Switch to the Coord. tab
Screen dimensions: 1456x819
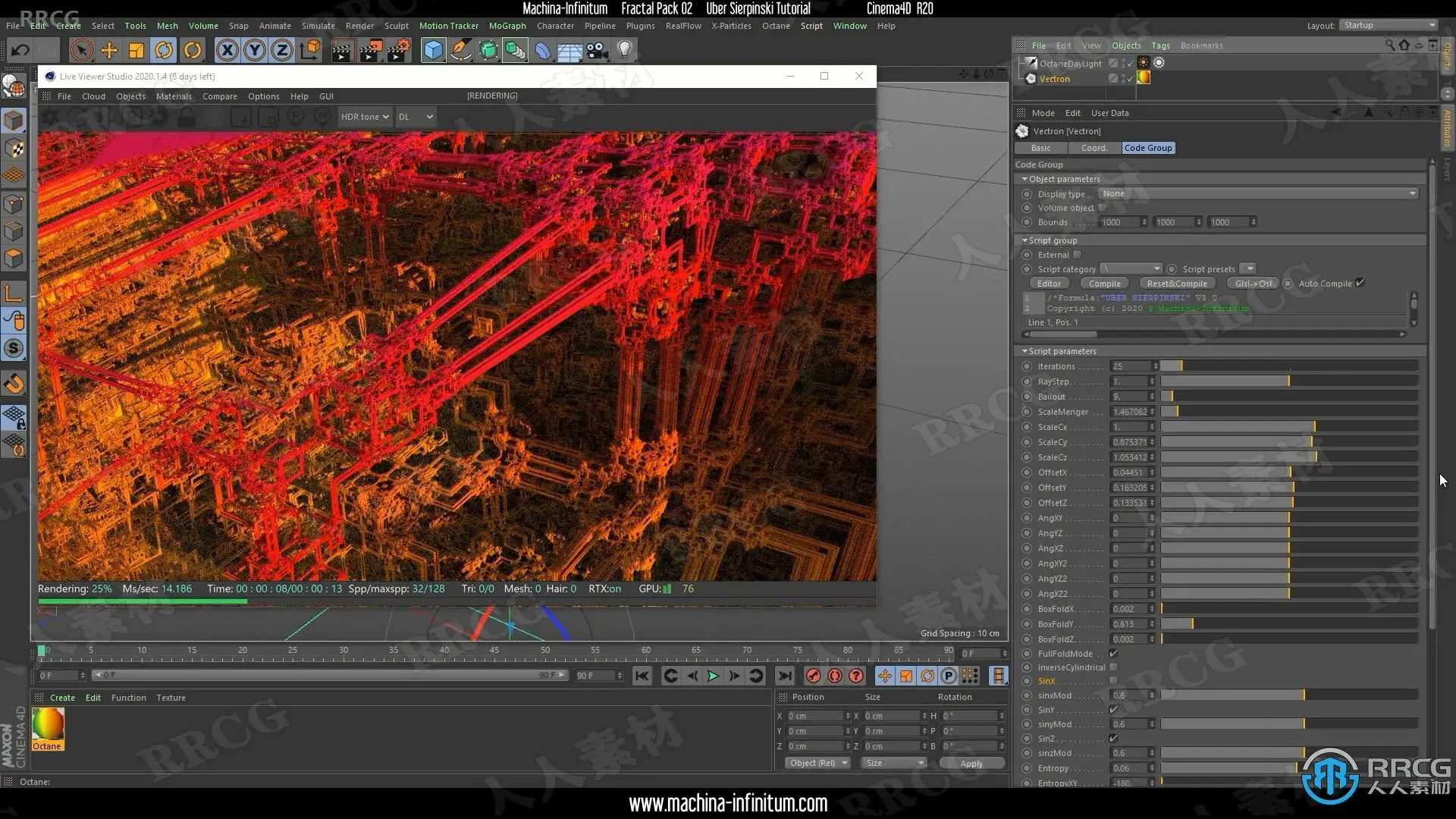coord(1094,148)
